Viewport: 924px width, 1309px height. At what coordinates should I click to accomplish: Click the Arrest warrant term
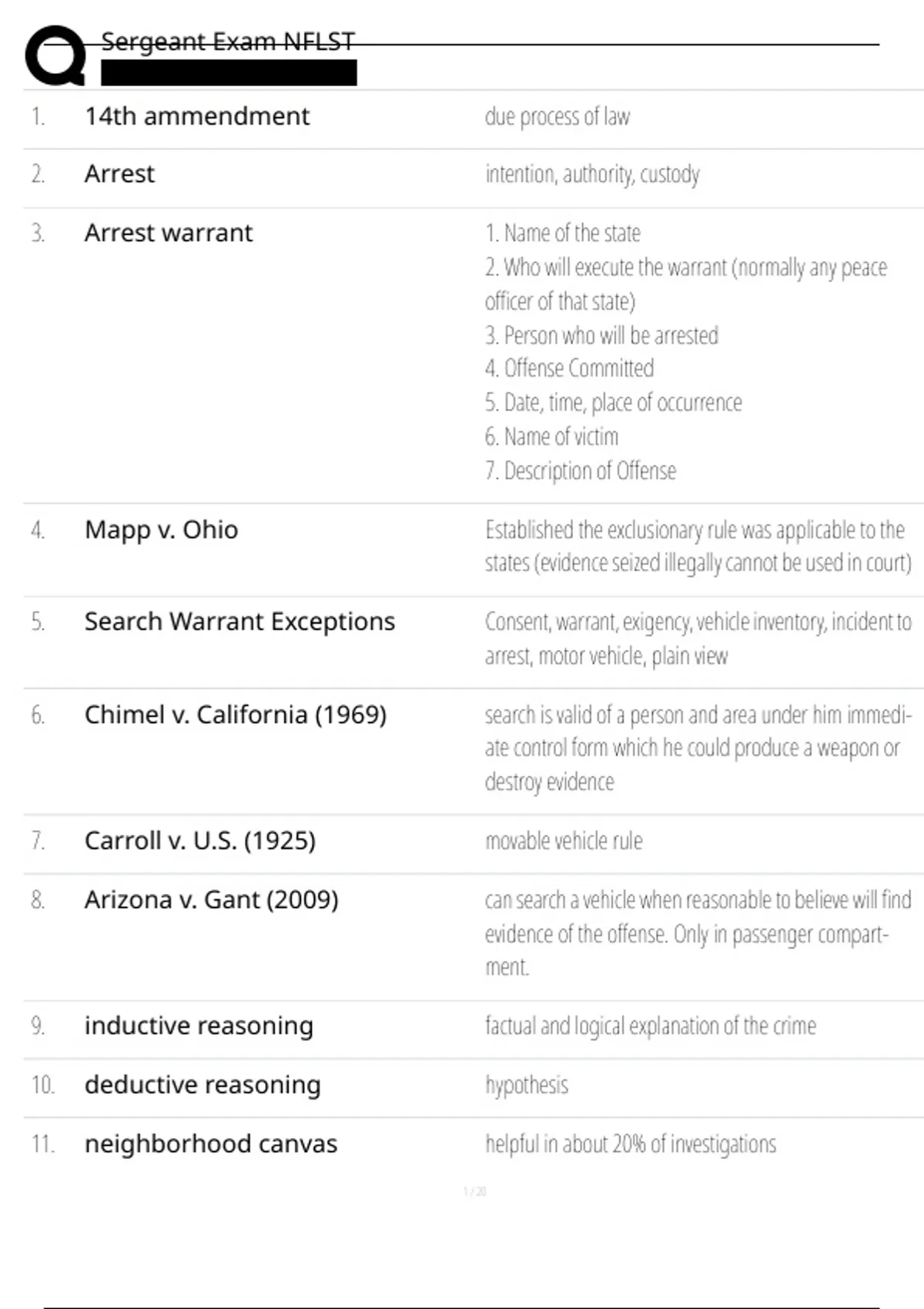coord(169,233)
